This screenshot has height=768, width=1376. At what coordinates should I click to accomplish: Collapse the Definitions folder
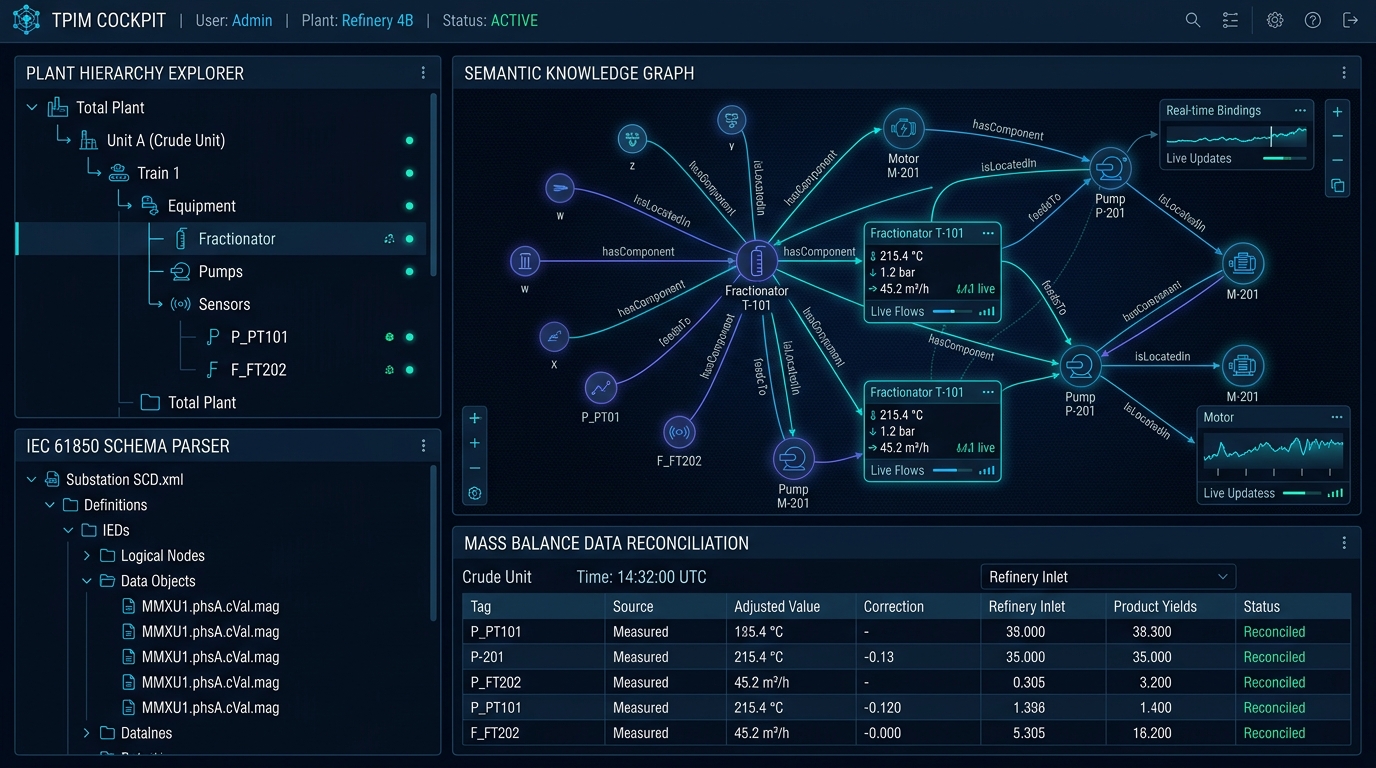point(50,505)
